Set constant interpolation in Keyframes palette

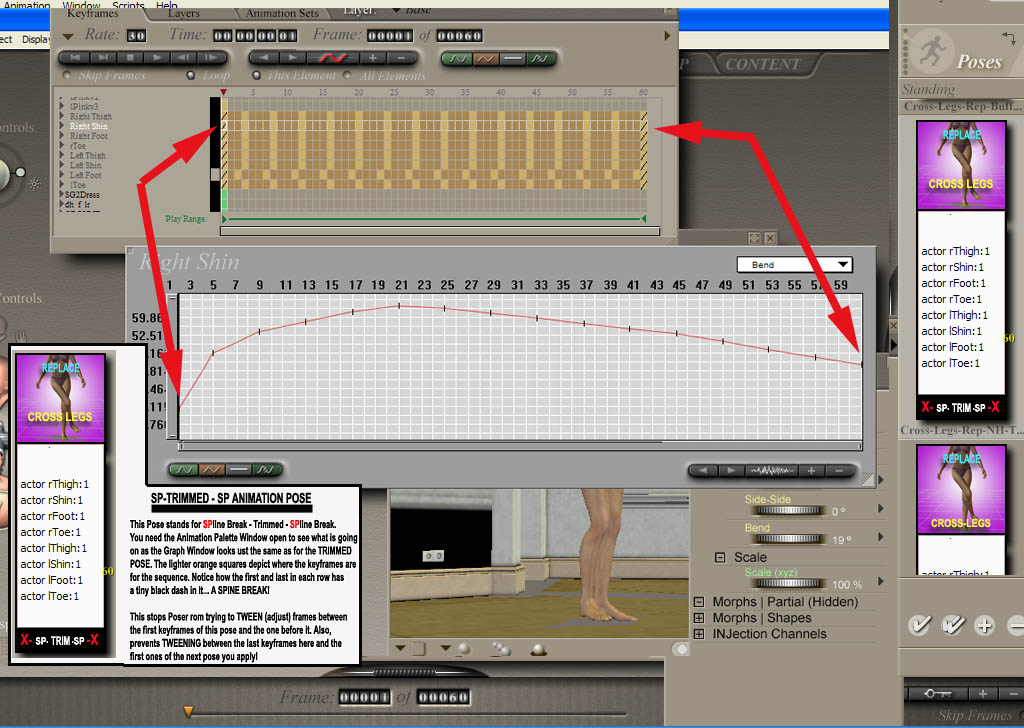coord(513,59)
